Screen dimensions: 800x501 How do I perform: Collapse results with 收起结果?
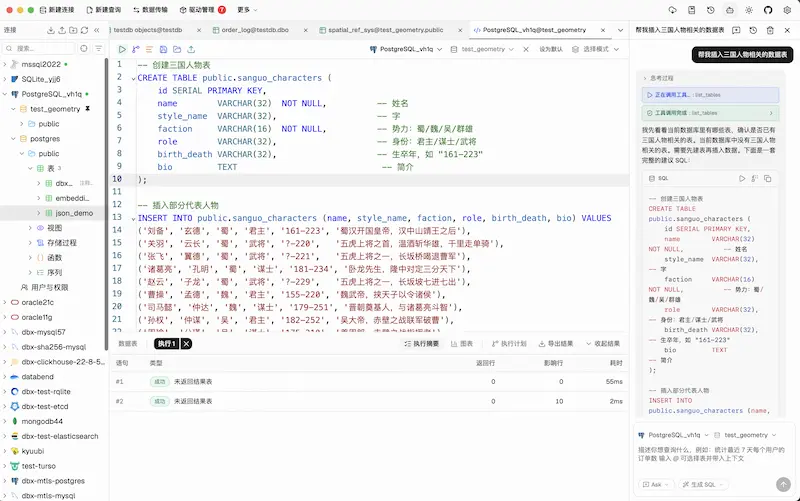pos(603,344)
